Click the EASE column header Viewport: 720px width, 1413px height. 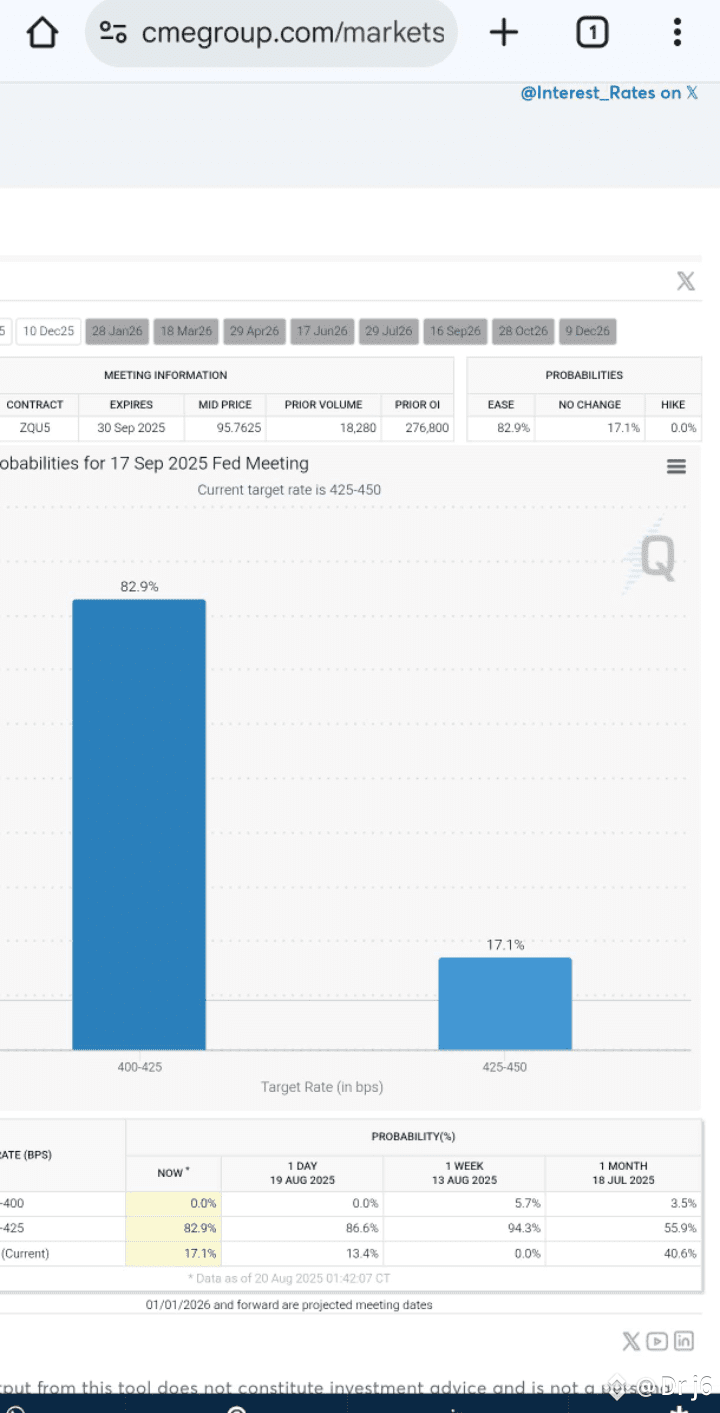501,405
